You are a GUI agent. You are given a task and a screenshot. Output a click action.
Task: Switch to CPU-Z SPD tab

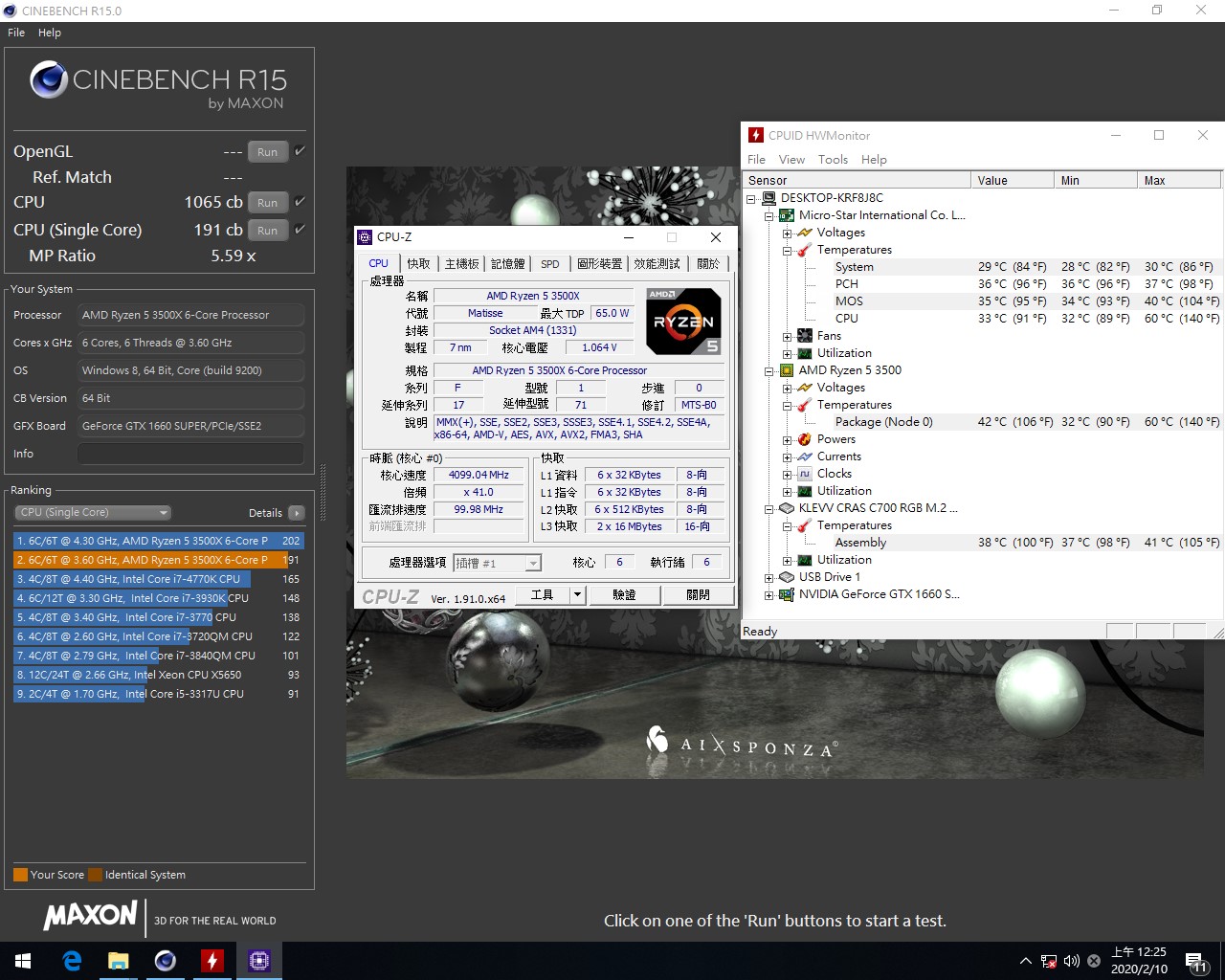coord(549,263)
